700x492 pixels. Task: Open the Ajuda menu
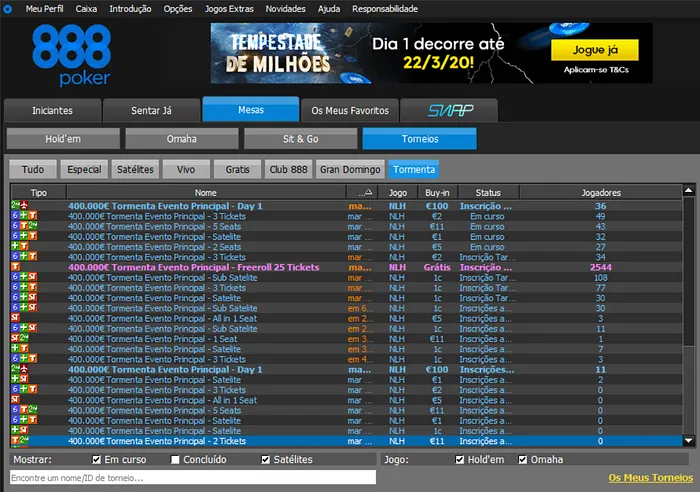[329, 8]
